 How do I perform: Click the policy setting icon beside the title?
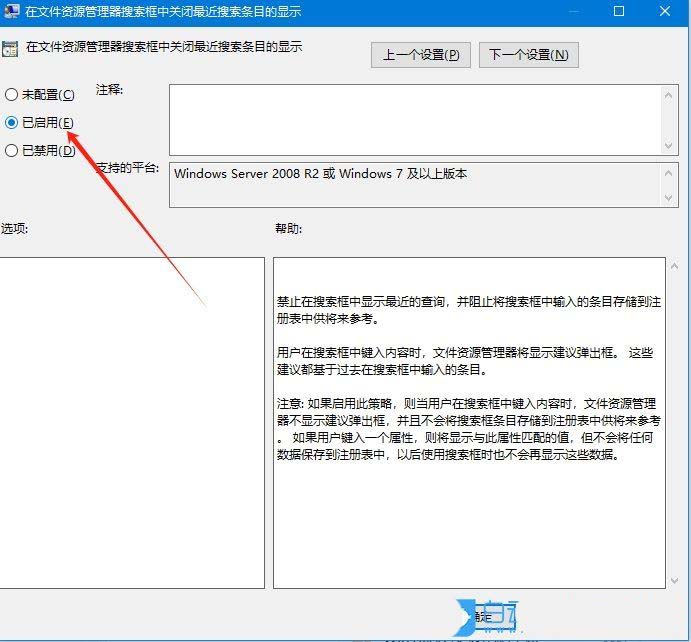[x=11, y=48]
